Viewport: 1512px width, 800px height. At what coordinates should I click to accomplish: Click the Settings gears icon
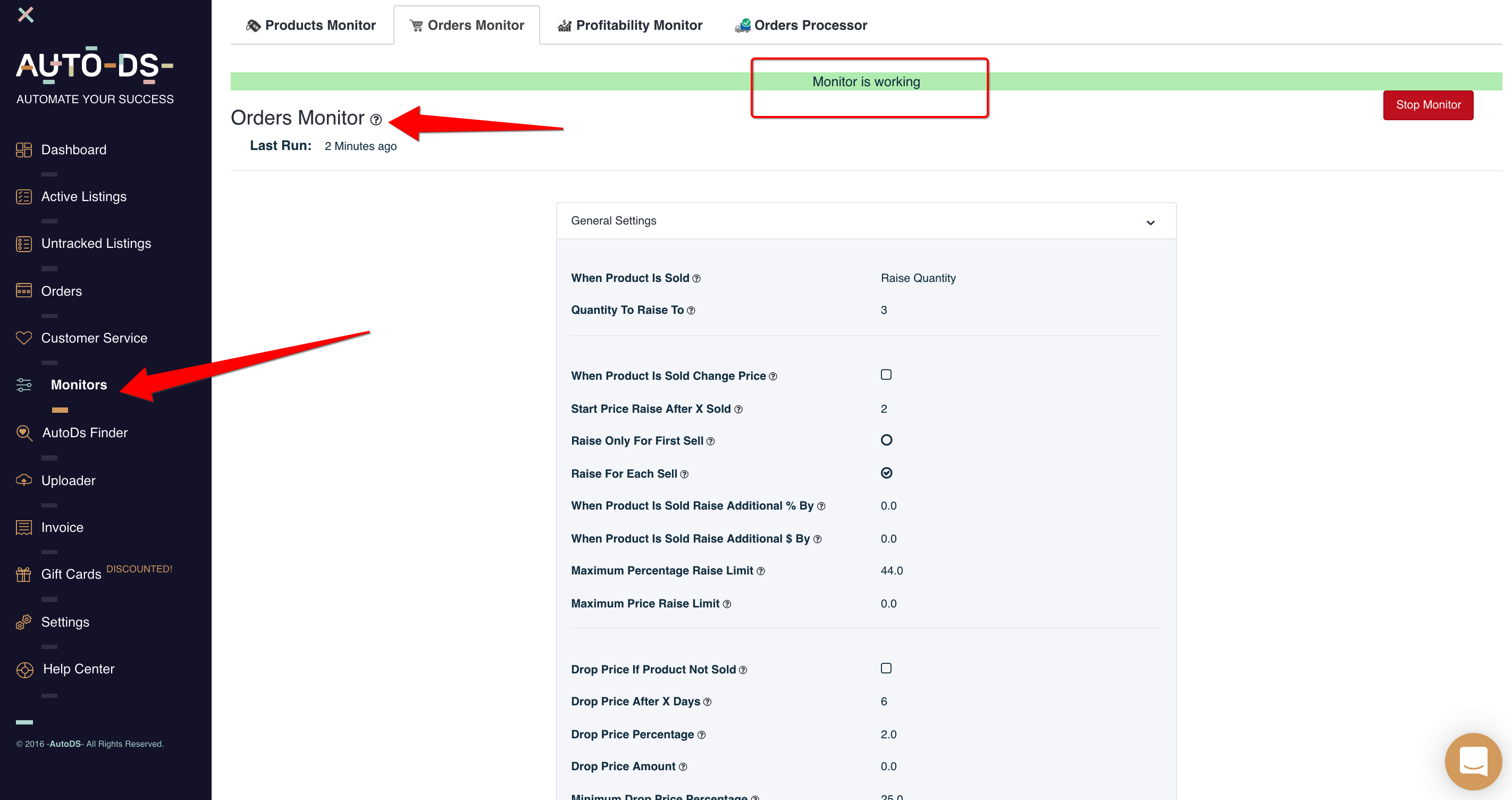tap(24, 622)
